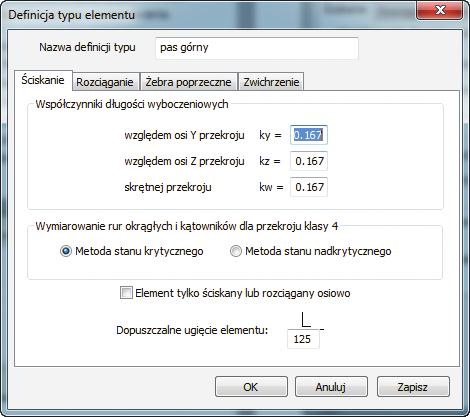Close the Definicja typu elementu dialog

[x=439, y=10]
